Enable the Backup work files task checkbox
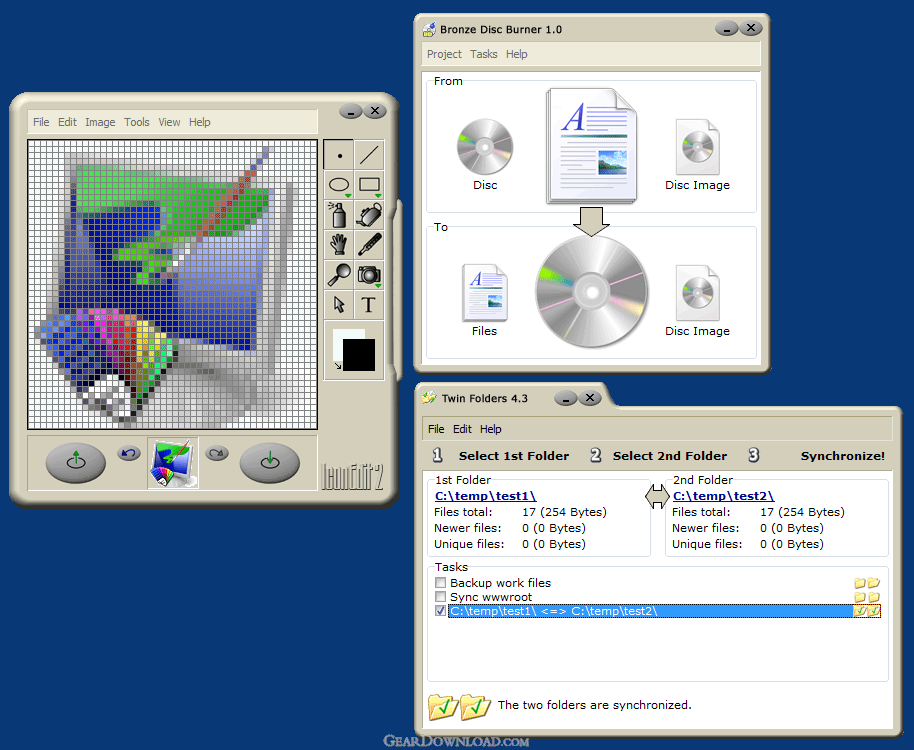This screenshot has width=914, height=750. (441, 583)
